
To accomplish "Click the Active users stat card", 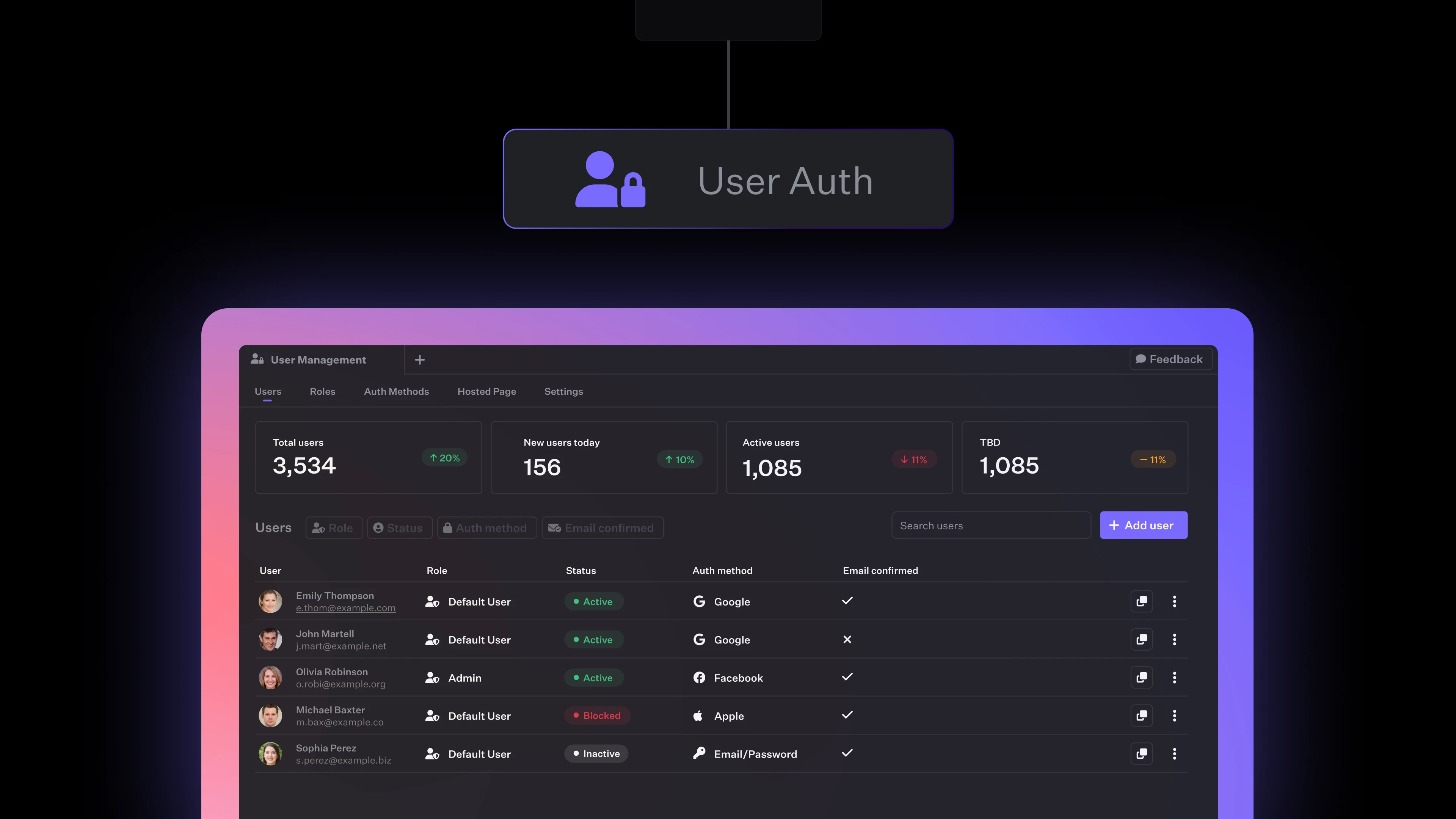I will click(839, 457).
